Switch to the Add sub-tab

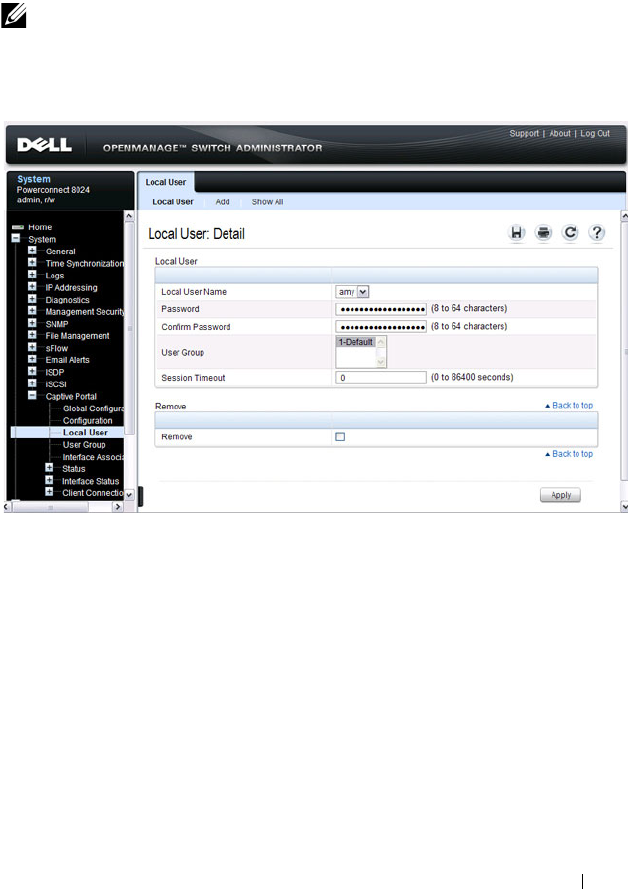[222, 202]
